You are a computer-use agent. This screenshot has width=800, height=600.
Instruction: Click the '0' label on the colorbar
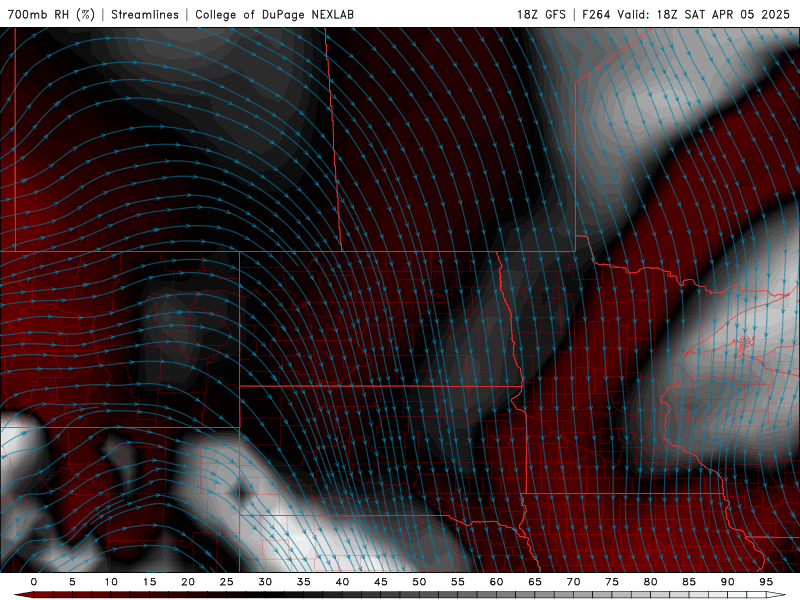(34, 582)
